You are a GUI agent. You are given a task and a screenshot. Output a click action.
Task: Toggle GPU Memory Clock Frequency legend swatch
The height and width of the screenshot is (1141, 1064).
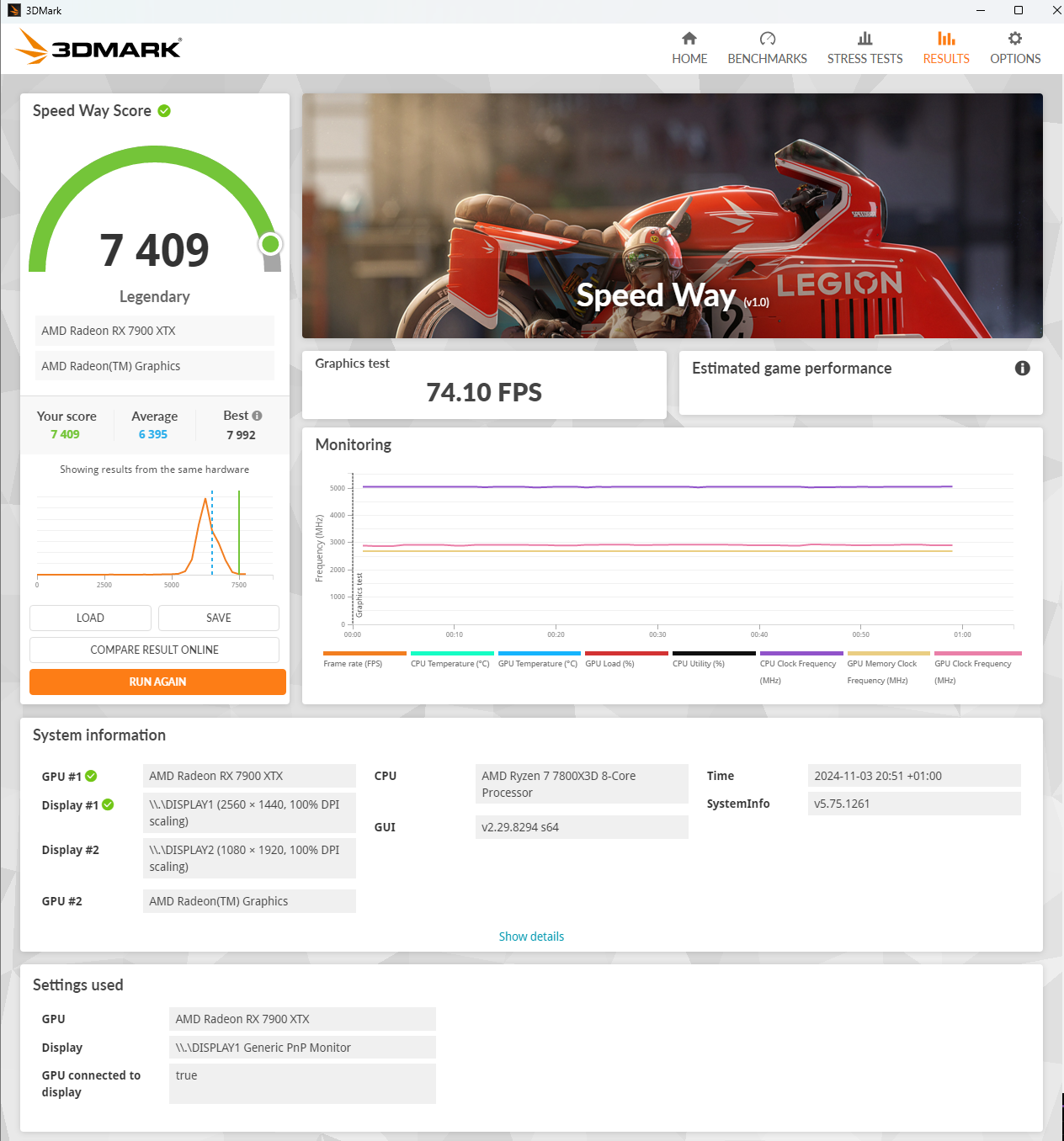[889, 653]
